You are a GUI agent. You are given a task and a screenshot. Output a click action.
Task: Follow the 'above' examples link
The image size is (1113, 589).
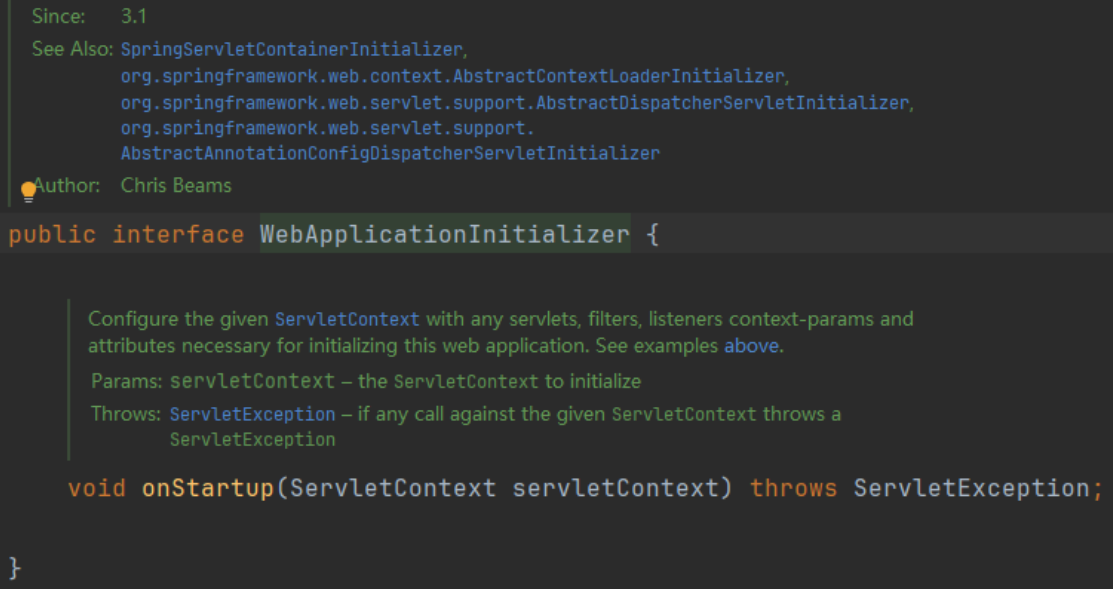[752, 346]
